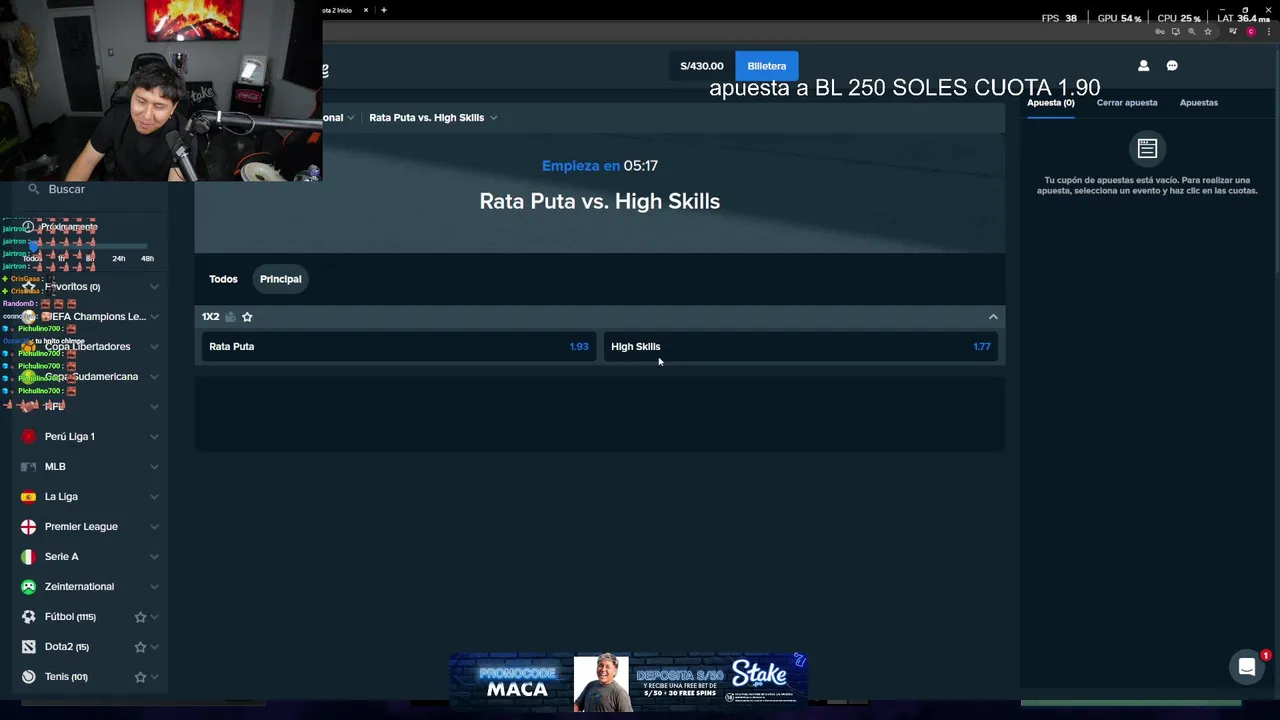
Task: Expand the Serie A chevron
Action: [x=154, y=557]
